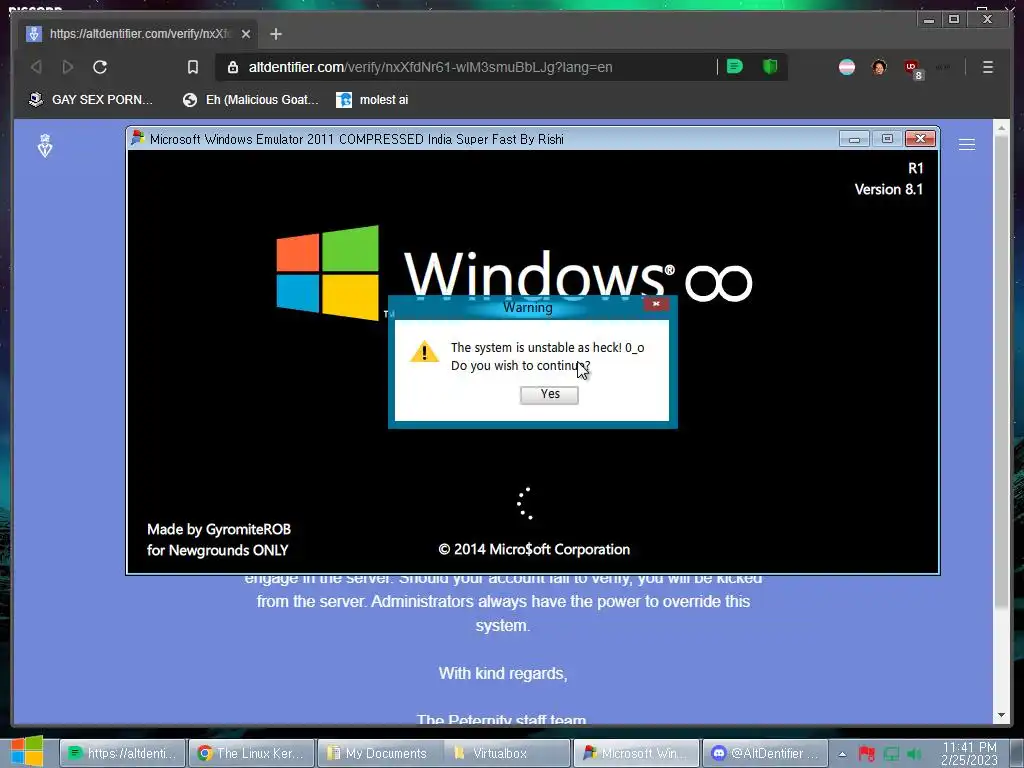Go back in browser history
1024x768 pixels.
[37, 67]
